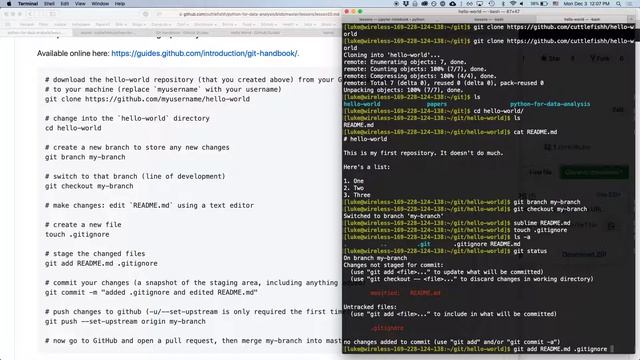Open the Help menu
640x360 pixels.
click(120, 4)
